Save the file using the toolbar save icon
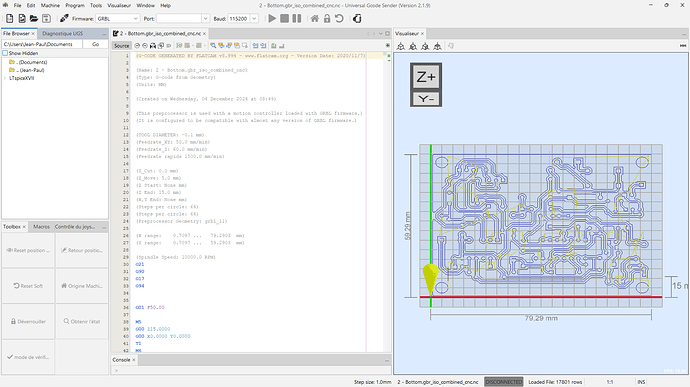 click(x=46, y=18)
